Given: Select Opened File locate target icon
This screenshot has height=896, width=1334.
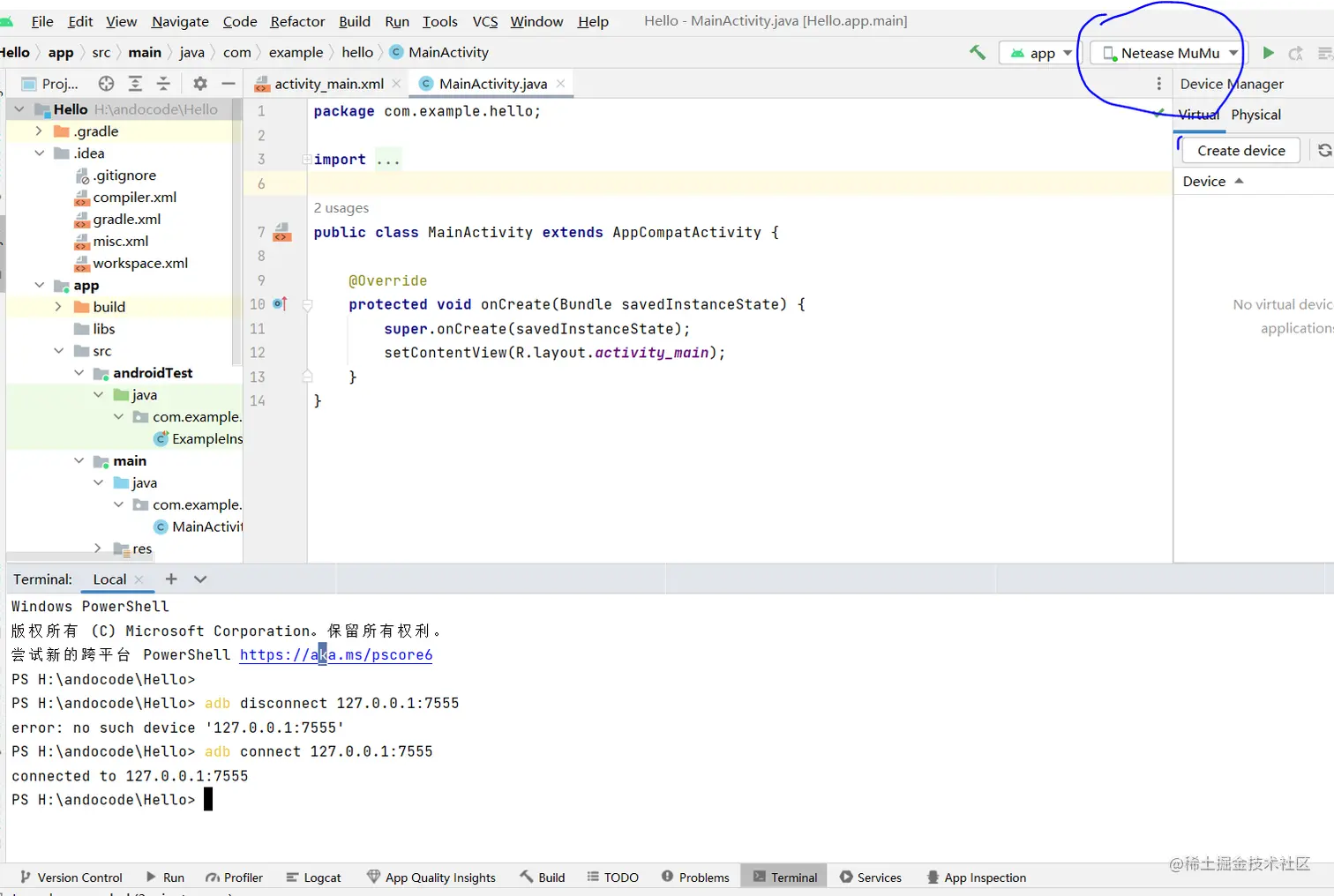Looking at the screenshot, I should click(x=107, y=84).
